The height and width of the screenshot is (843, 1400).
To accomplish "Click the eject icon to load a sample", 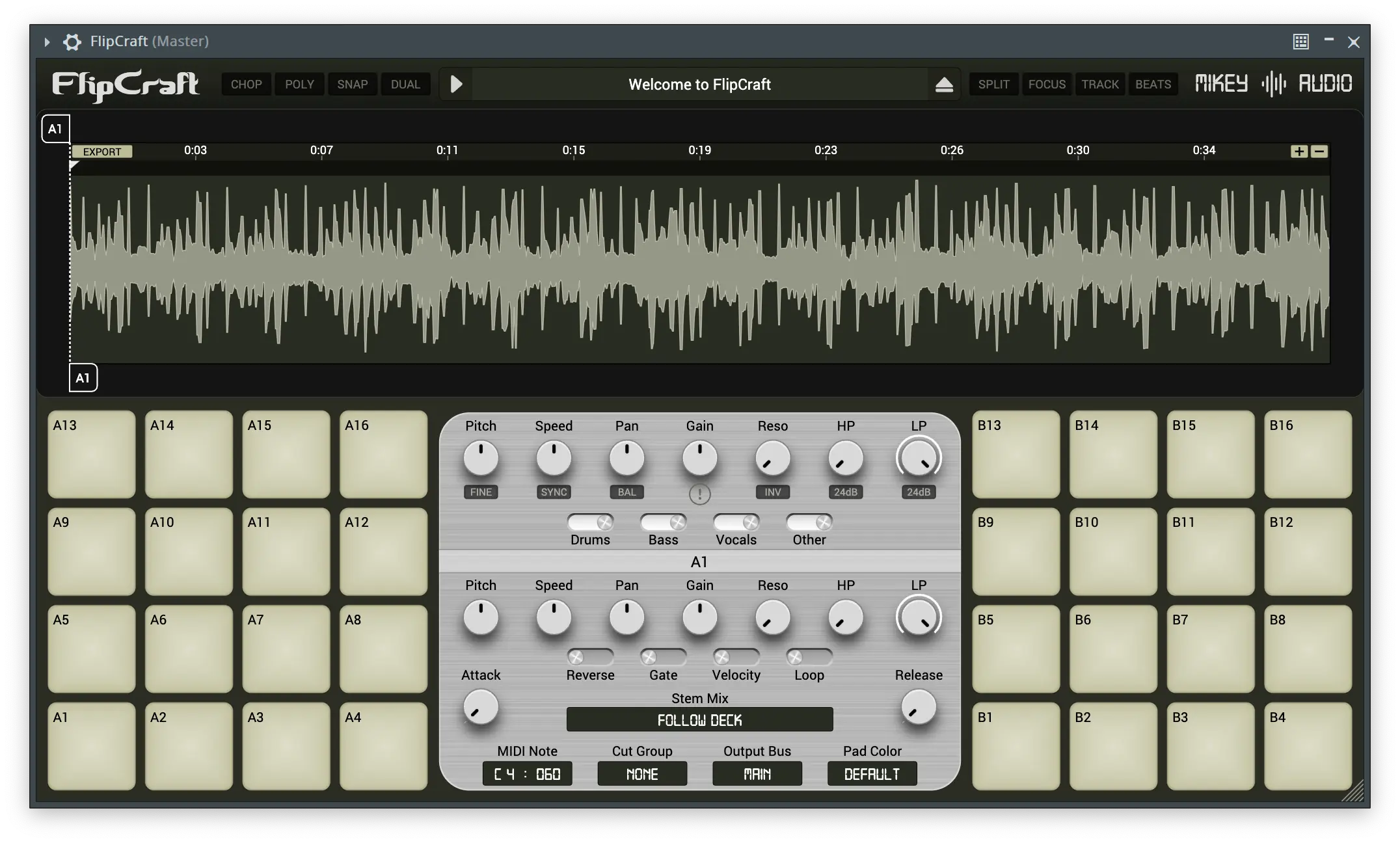I will click(x=944, y=85).
